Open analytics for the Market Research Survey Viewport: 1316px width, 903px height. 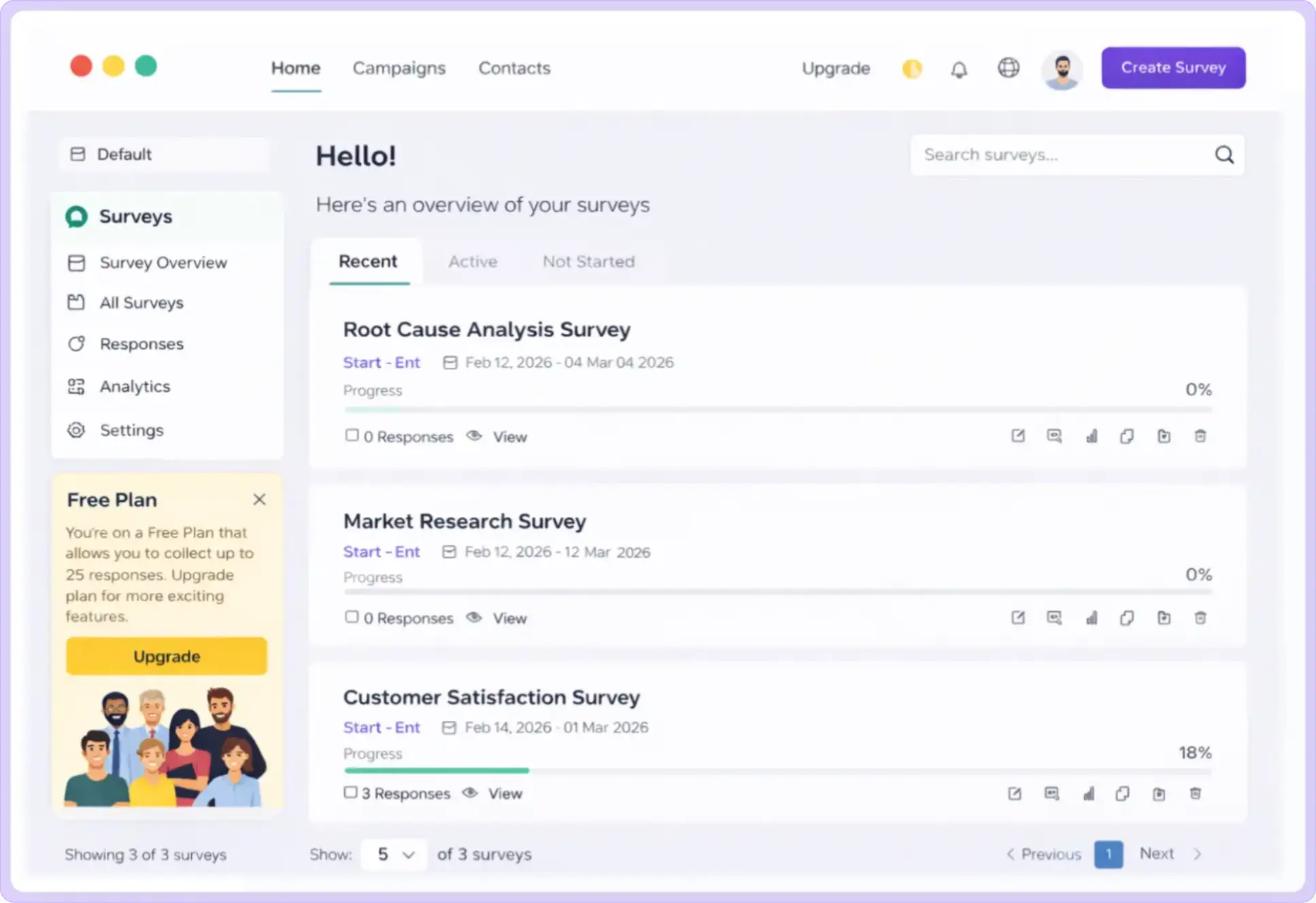click(x=1092, y=617)
